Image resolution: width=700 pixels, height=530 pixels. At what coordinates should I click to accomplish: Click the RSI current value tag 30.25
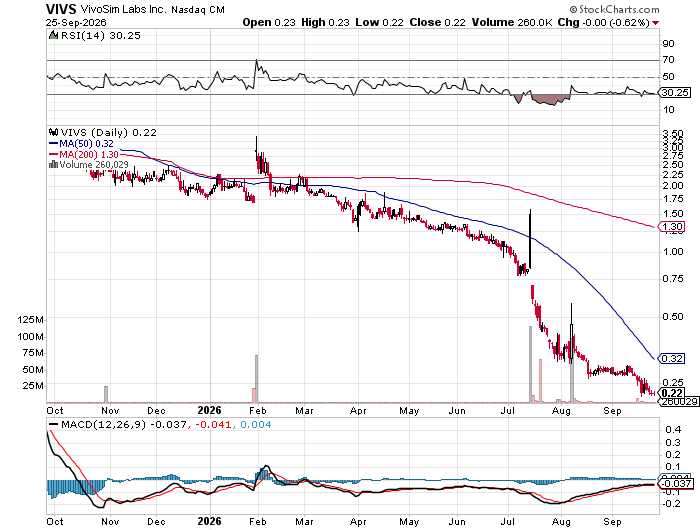pyautogui.click(x=675, y=92)
